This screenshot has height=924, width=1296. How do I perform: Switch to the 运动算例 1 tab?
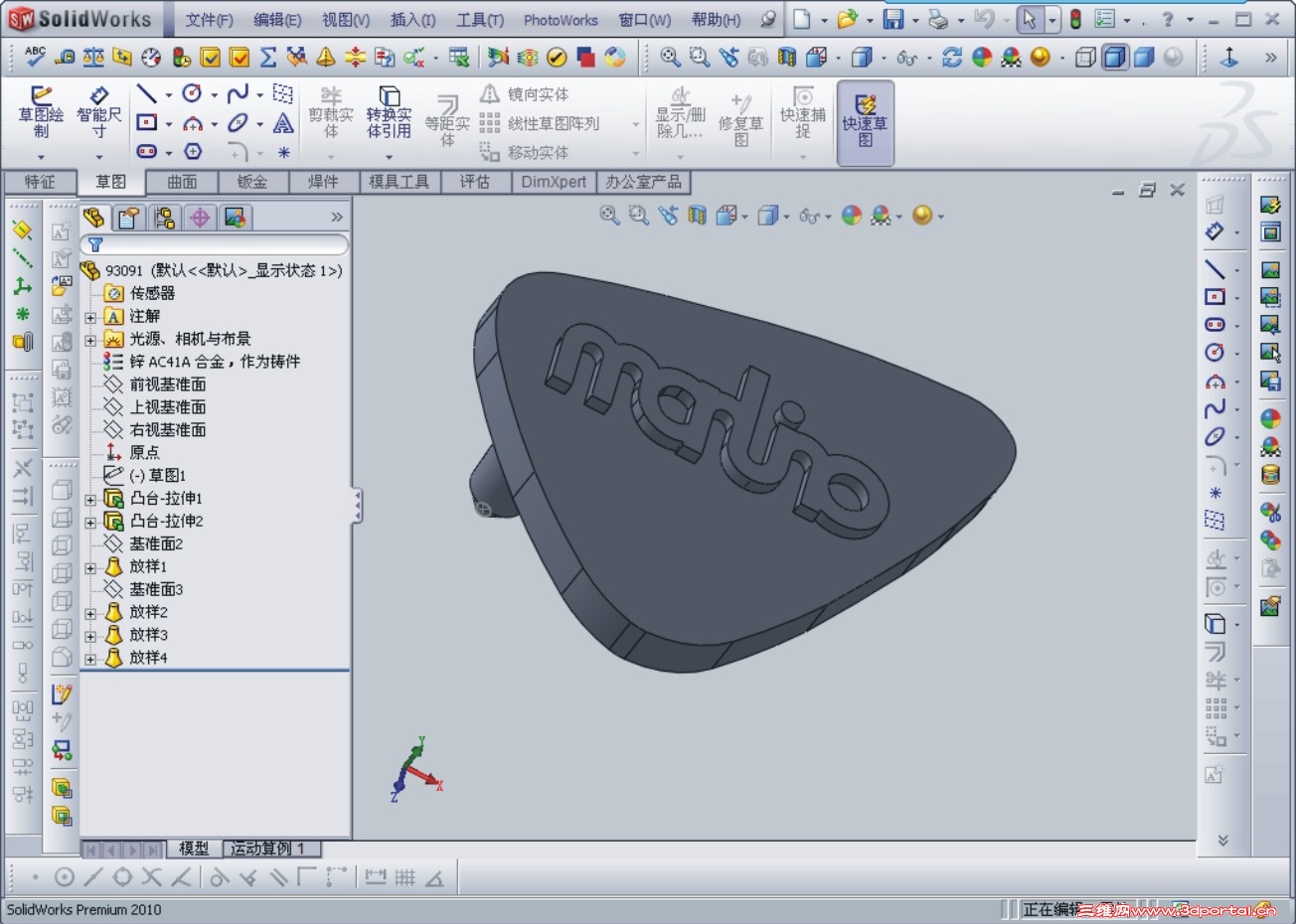tap(270, 848)
